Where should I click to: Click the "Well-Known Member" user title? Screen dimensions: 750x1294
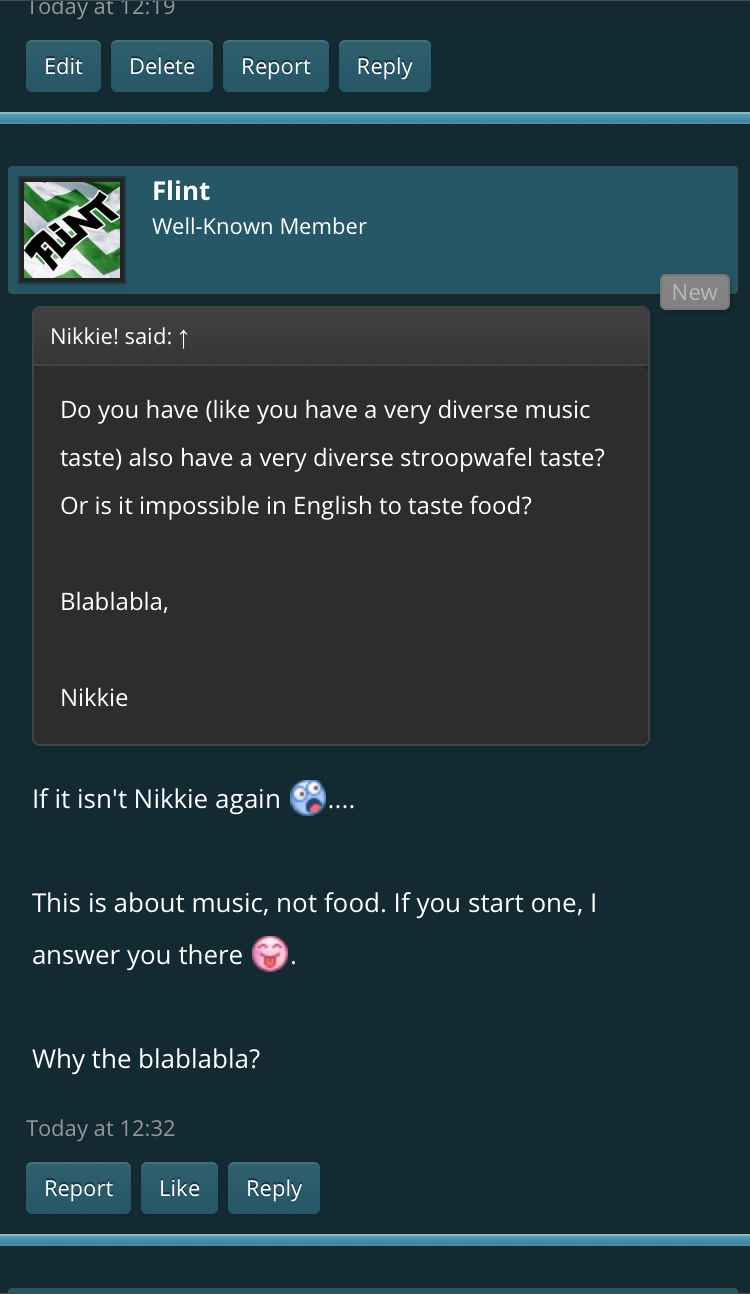[259, 226]
